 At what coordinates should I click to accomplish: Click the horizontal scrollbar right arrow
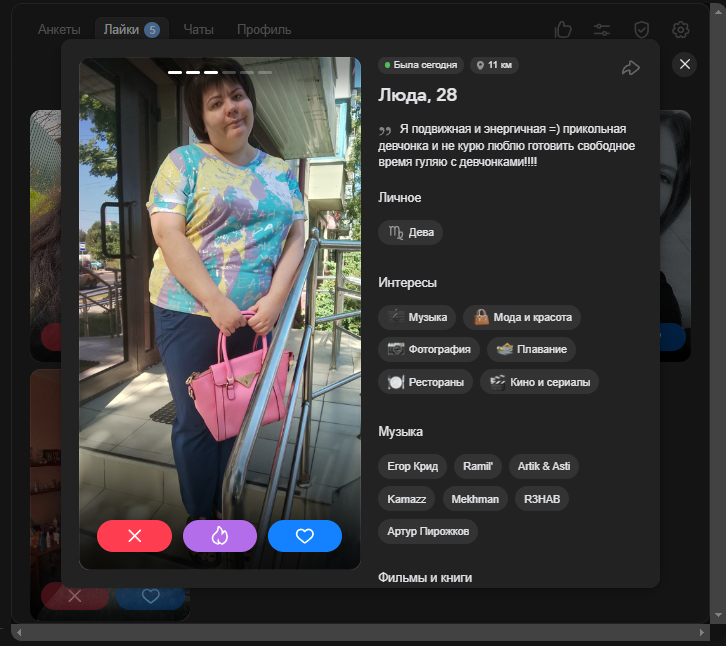point(702,632)
